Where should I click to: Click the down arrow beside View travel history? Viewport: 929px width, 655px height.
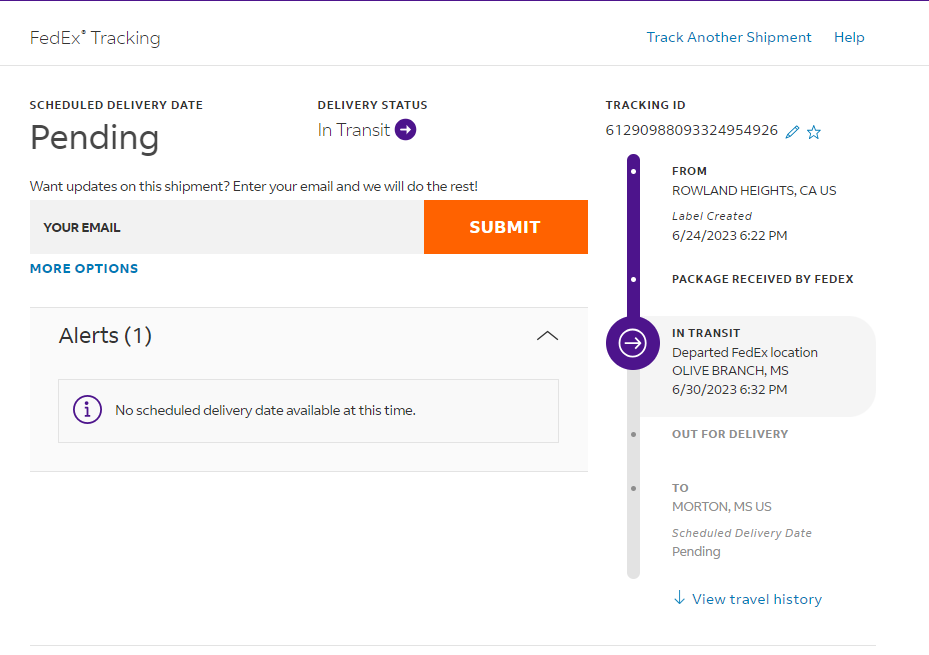[x=680, y=598]
